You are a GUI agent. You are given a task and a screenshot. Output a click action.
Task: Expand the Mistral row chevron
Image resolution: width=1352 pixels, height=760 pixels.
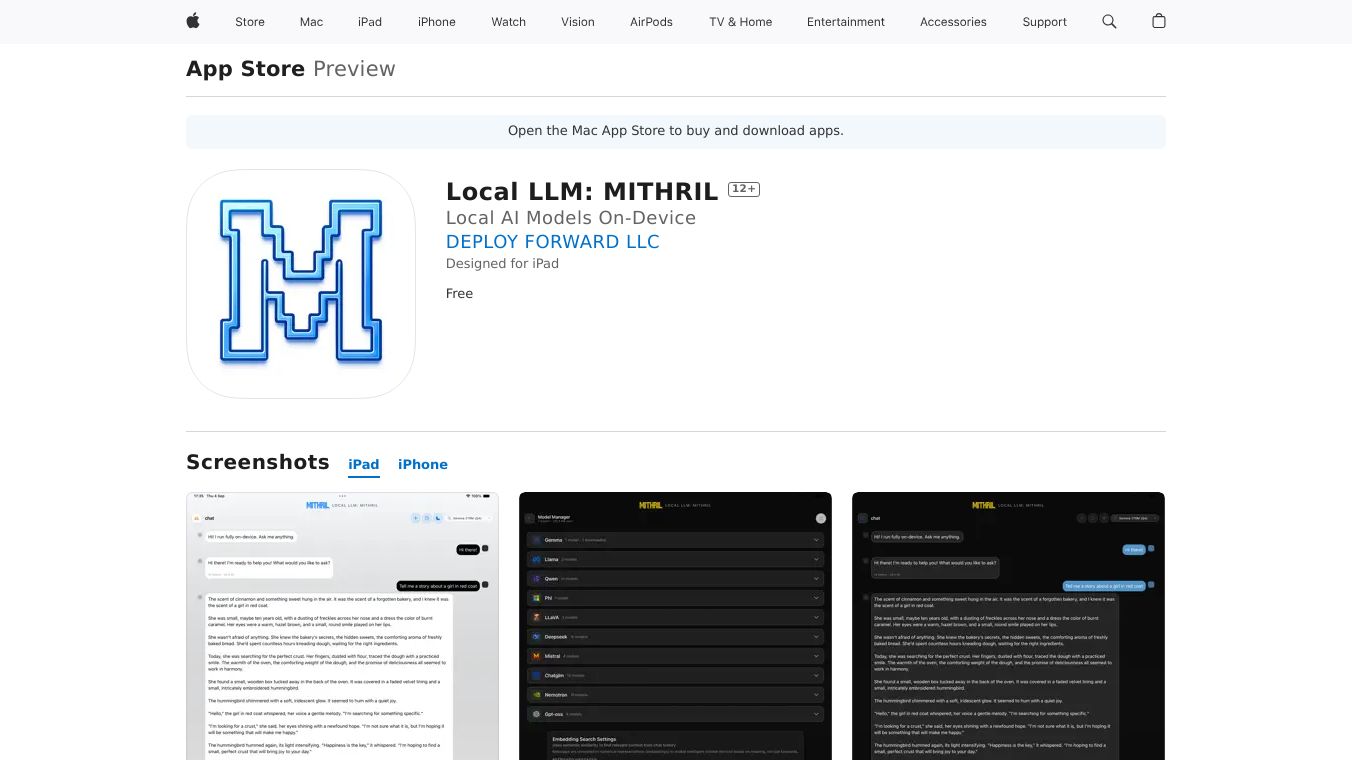click(816, 656)
